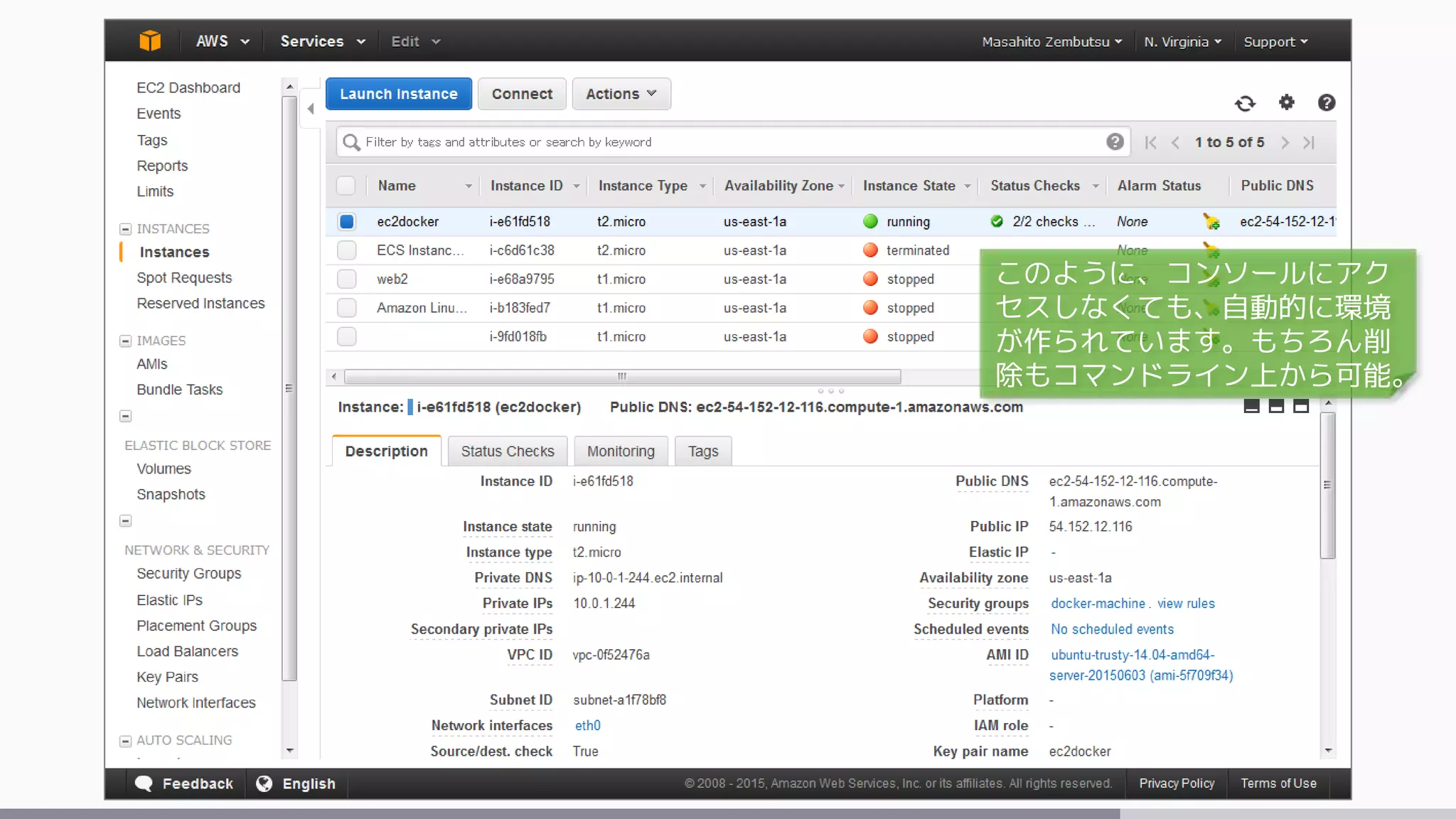Open the help question-mark icon
The height and width of the screenshot is (819, 1456).
pos(1326,103)
